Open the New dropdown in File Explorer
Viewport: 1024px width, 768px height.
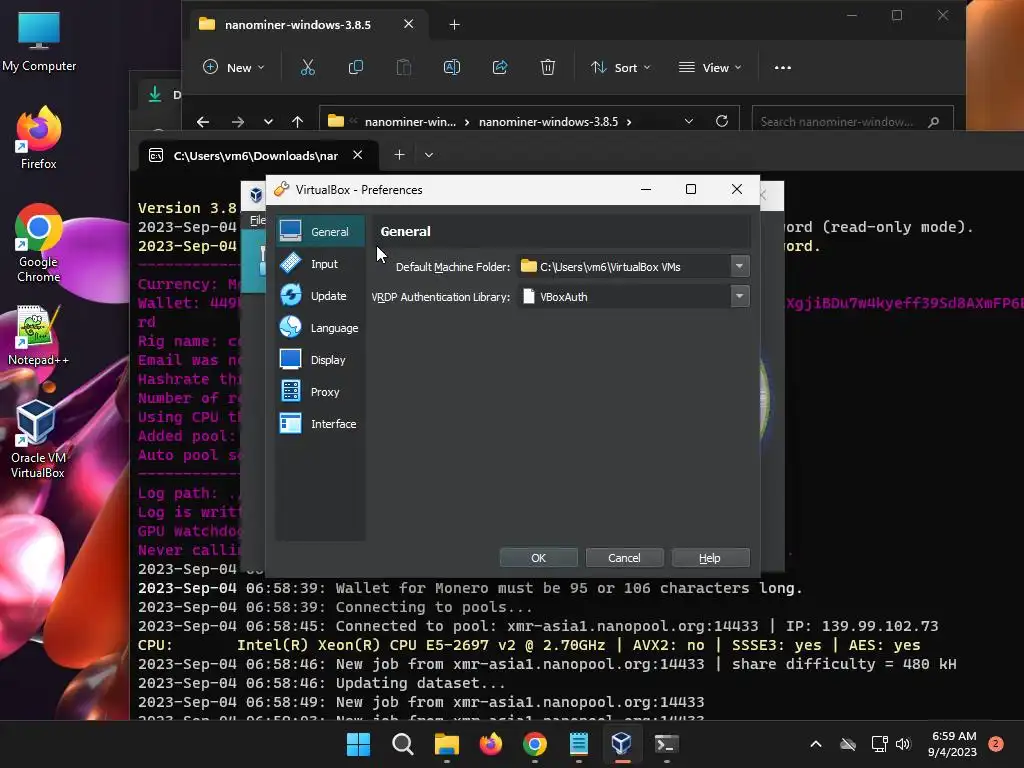[234, 67]
